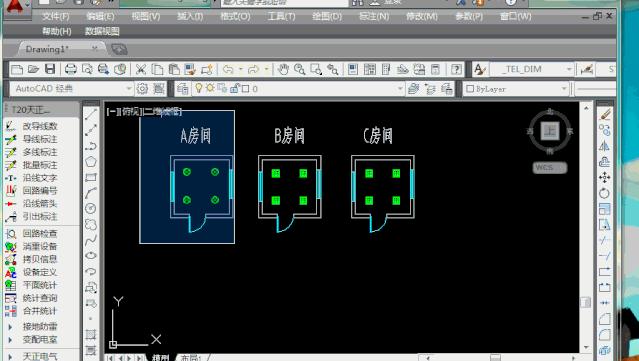The image size is (639, 361).
Task: Pick the Polygon draw tool
Action: (x=91, y=162)
